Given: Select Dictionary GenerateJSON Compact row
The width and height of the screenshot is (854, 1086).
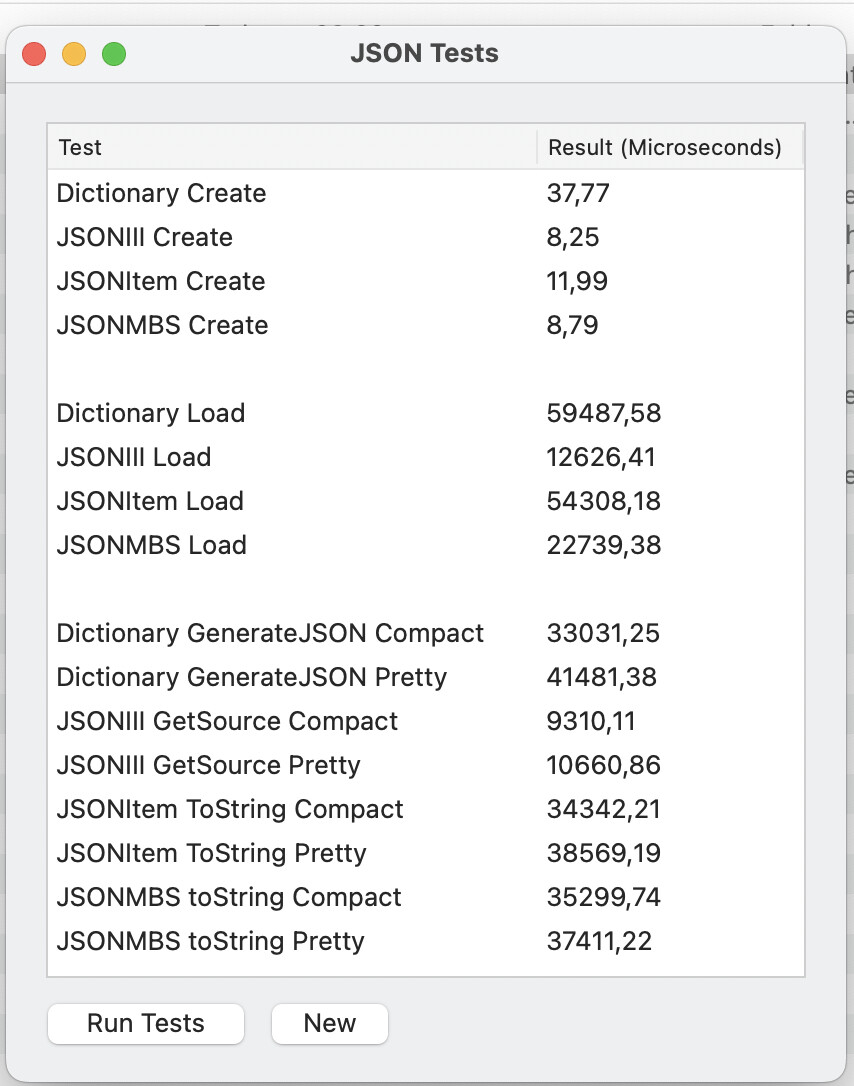Looking at the screenshot, I should [x=426, y=633].
